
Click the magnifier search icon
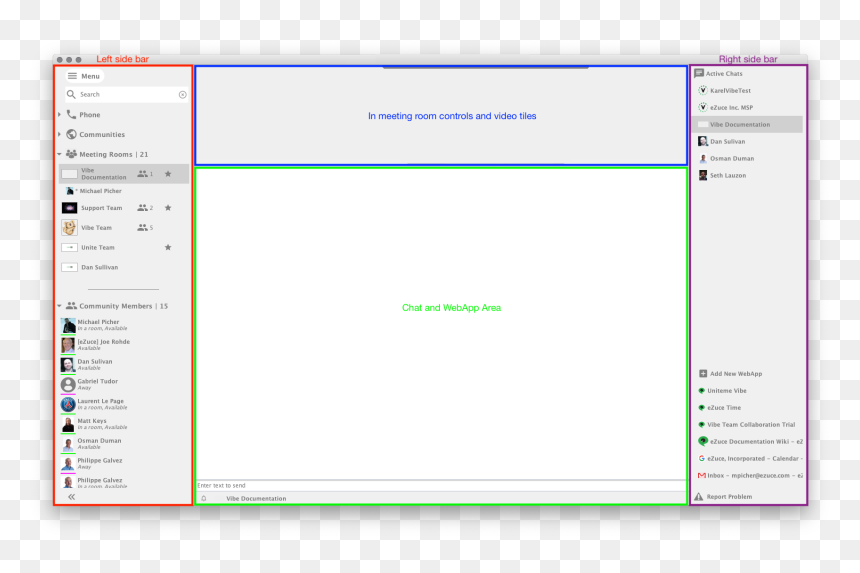click(x=71, y=94)
